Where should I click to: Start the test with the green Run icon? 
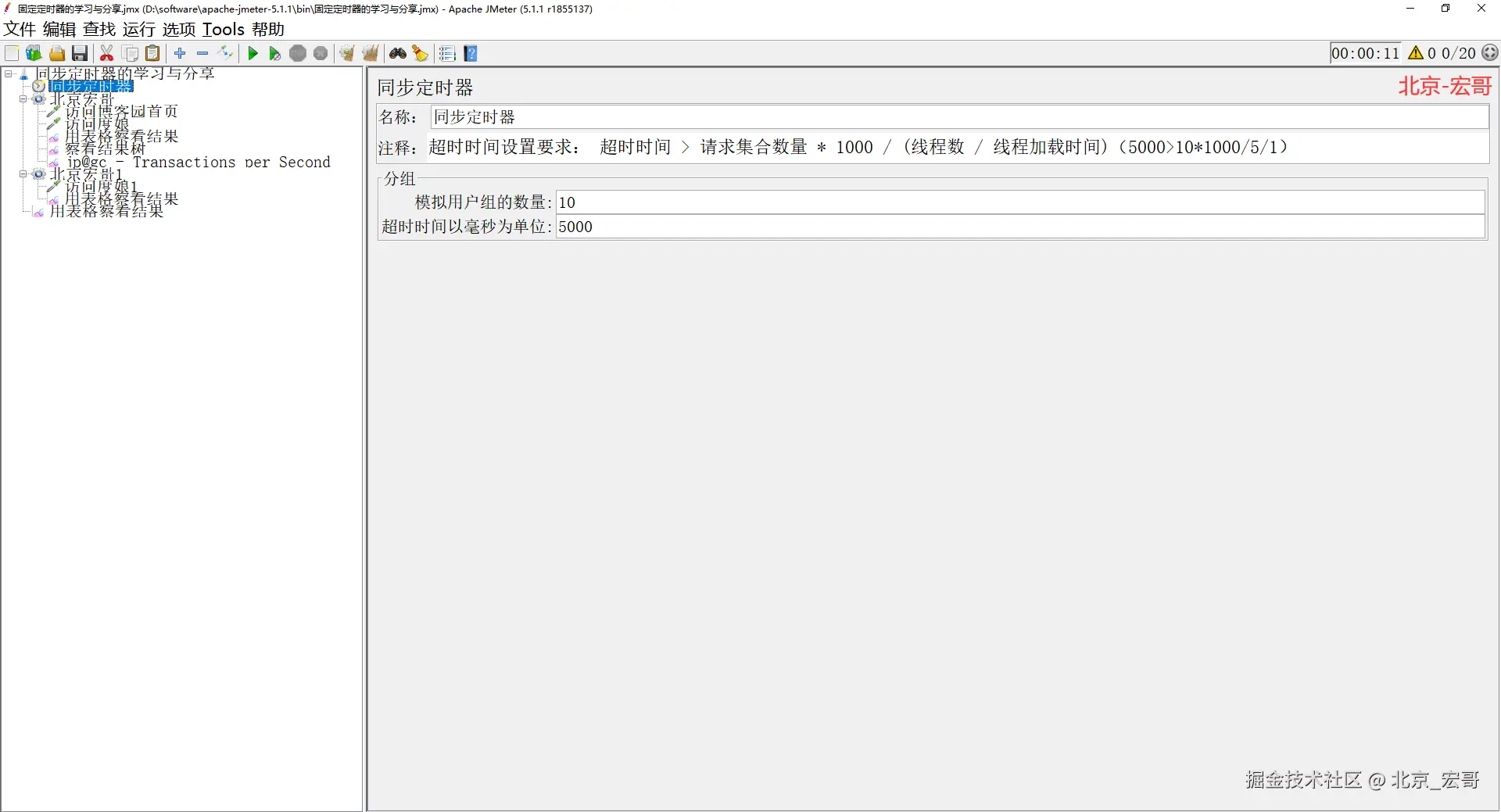pyautogui.click(x=253, y=53)
